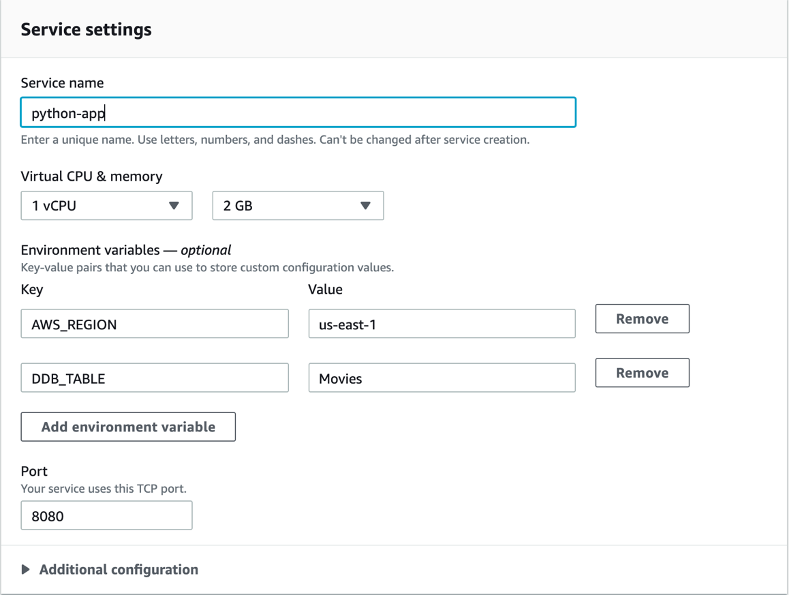Click the Service settings heading
The height and width of the screenshot is (595, 789).
pyautogui.click(x=86, y=29)
